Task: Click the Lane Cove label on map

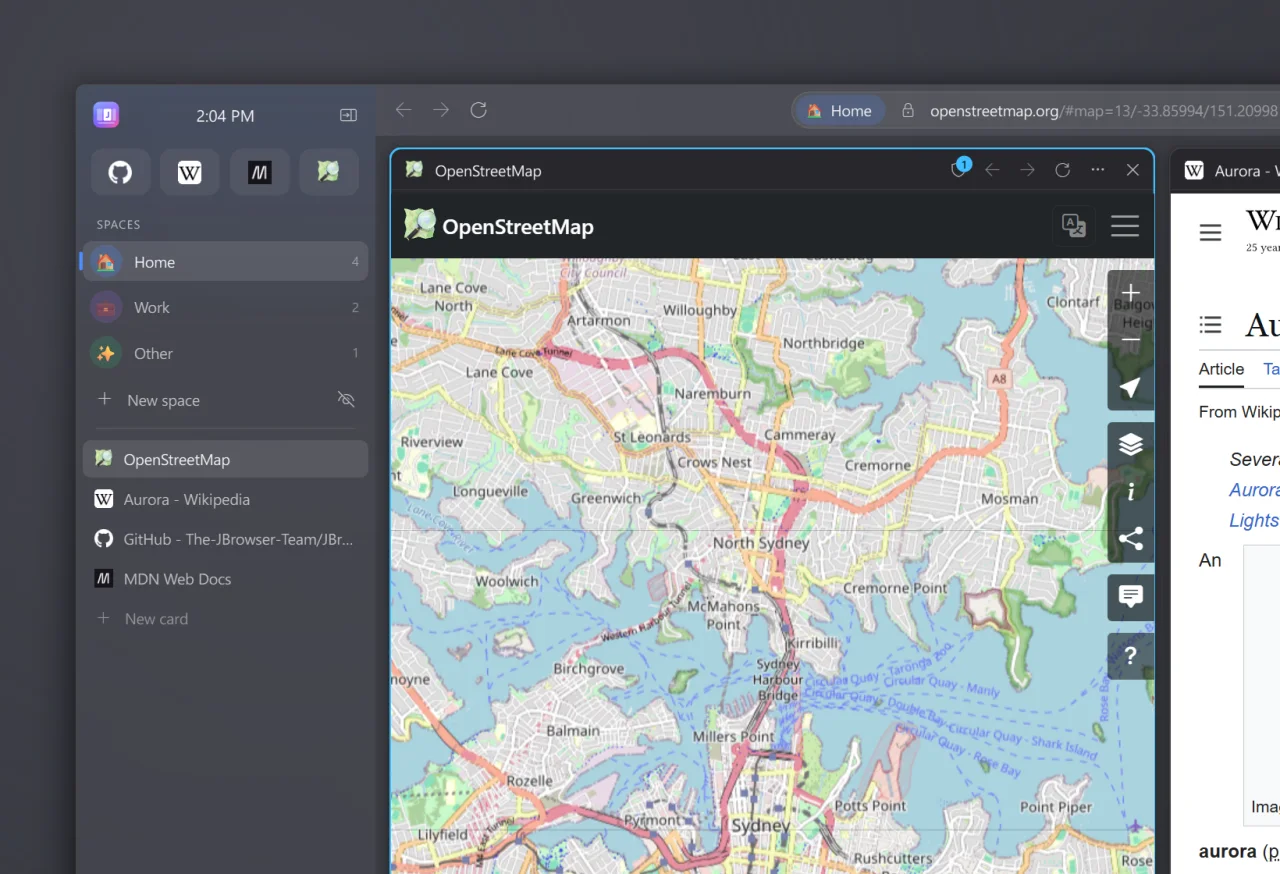Action: point(500,372)
